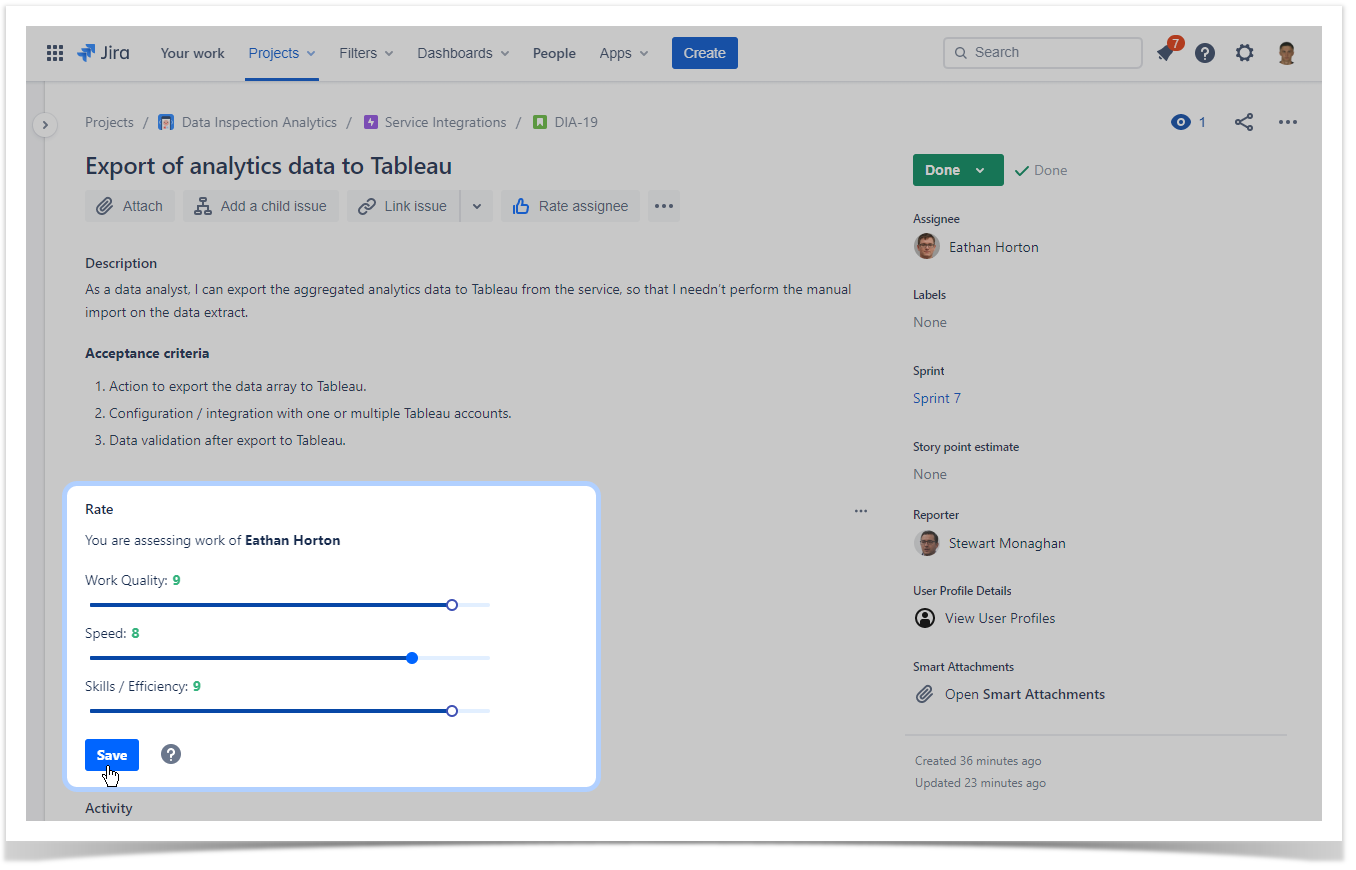Open more actions ellipsis beside Rate assignee
1356x870 pixels.
coord(664,206)
